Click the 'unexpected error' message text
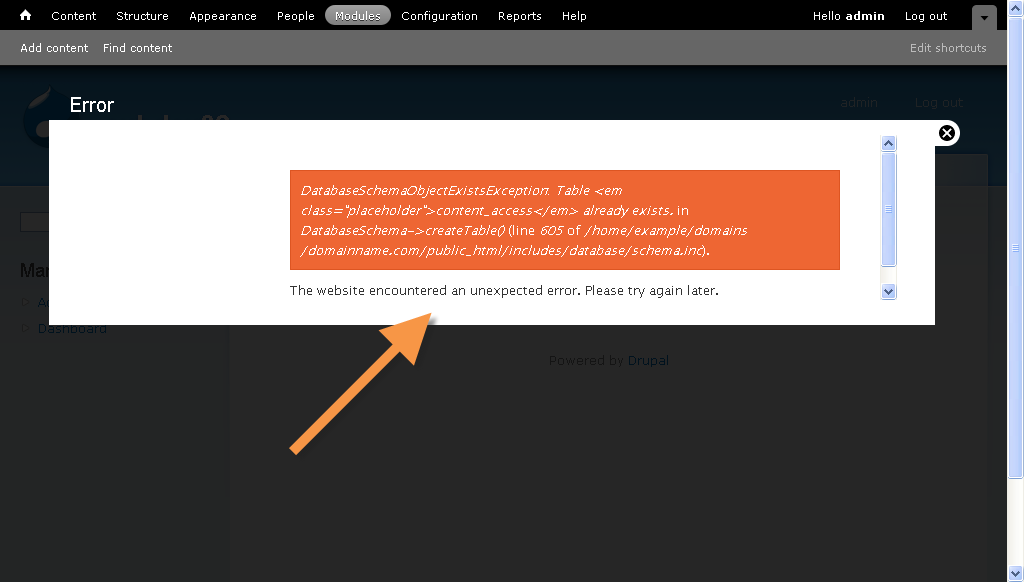This screenshot has width=1024, height=582. click(504, 291)
